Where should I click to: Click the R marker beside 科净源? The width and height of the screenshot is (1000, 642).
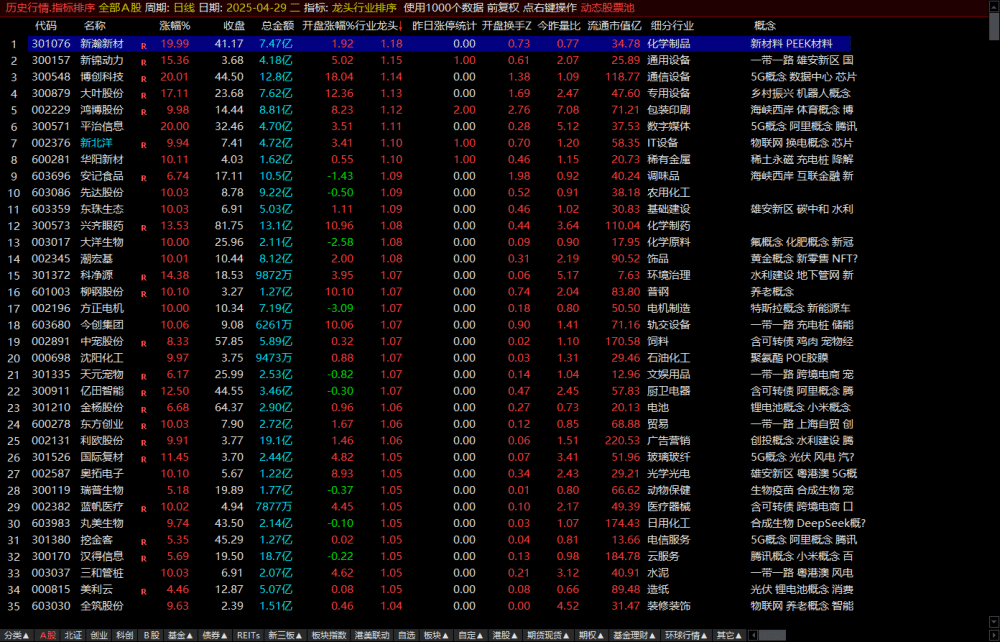[x=143, y=278]
